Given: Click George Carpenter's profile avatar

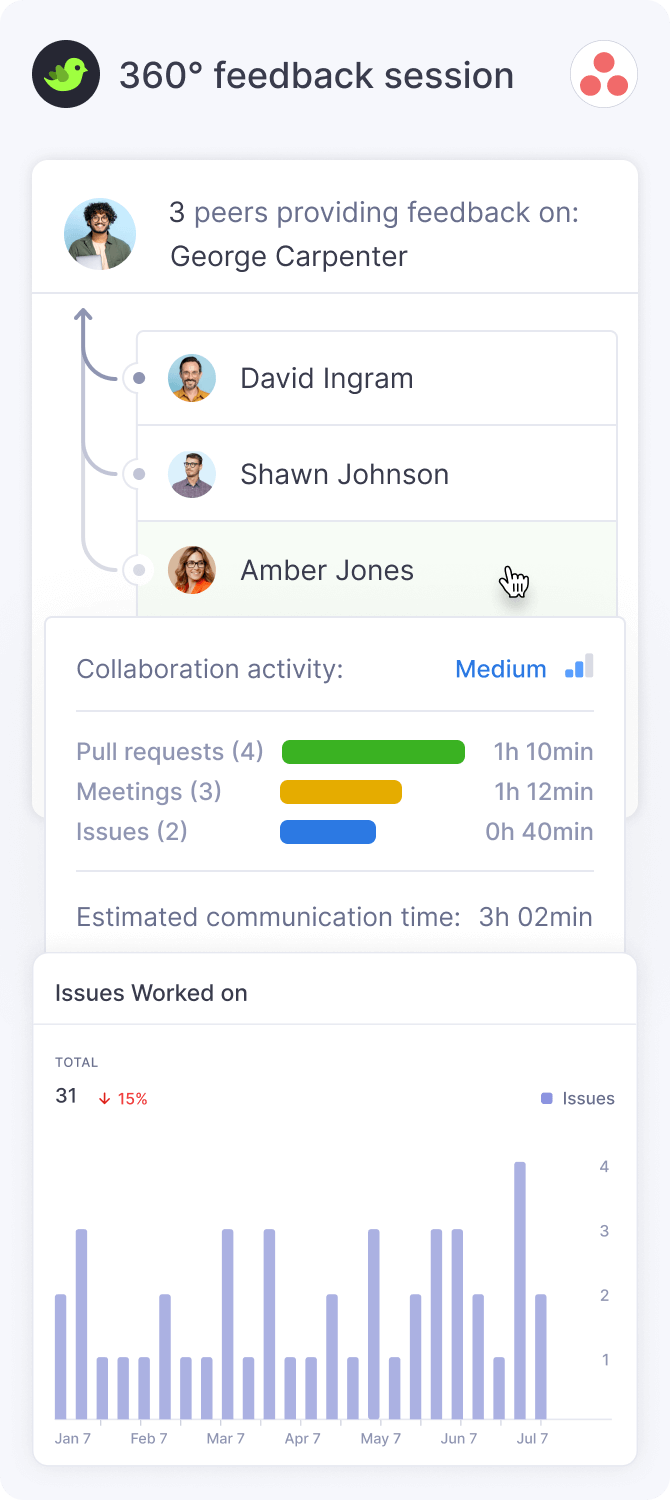Looking at the screenshot, I should (100, 234).
